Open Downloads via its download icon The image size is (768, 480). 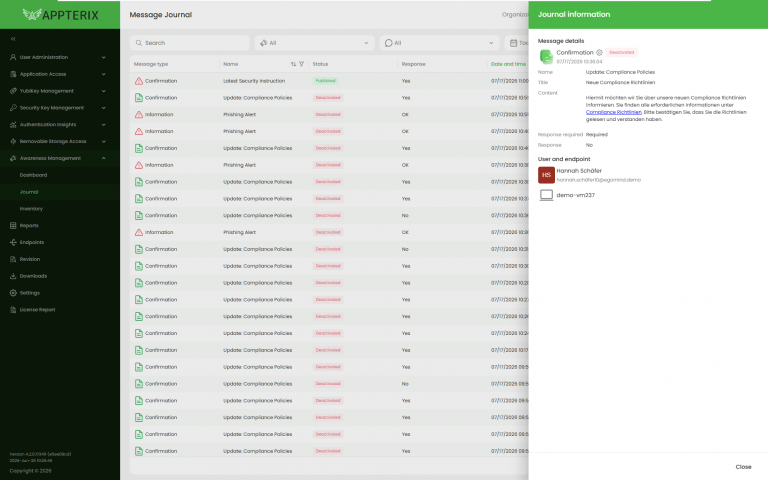coord(13,276)
